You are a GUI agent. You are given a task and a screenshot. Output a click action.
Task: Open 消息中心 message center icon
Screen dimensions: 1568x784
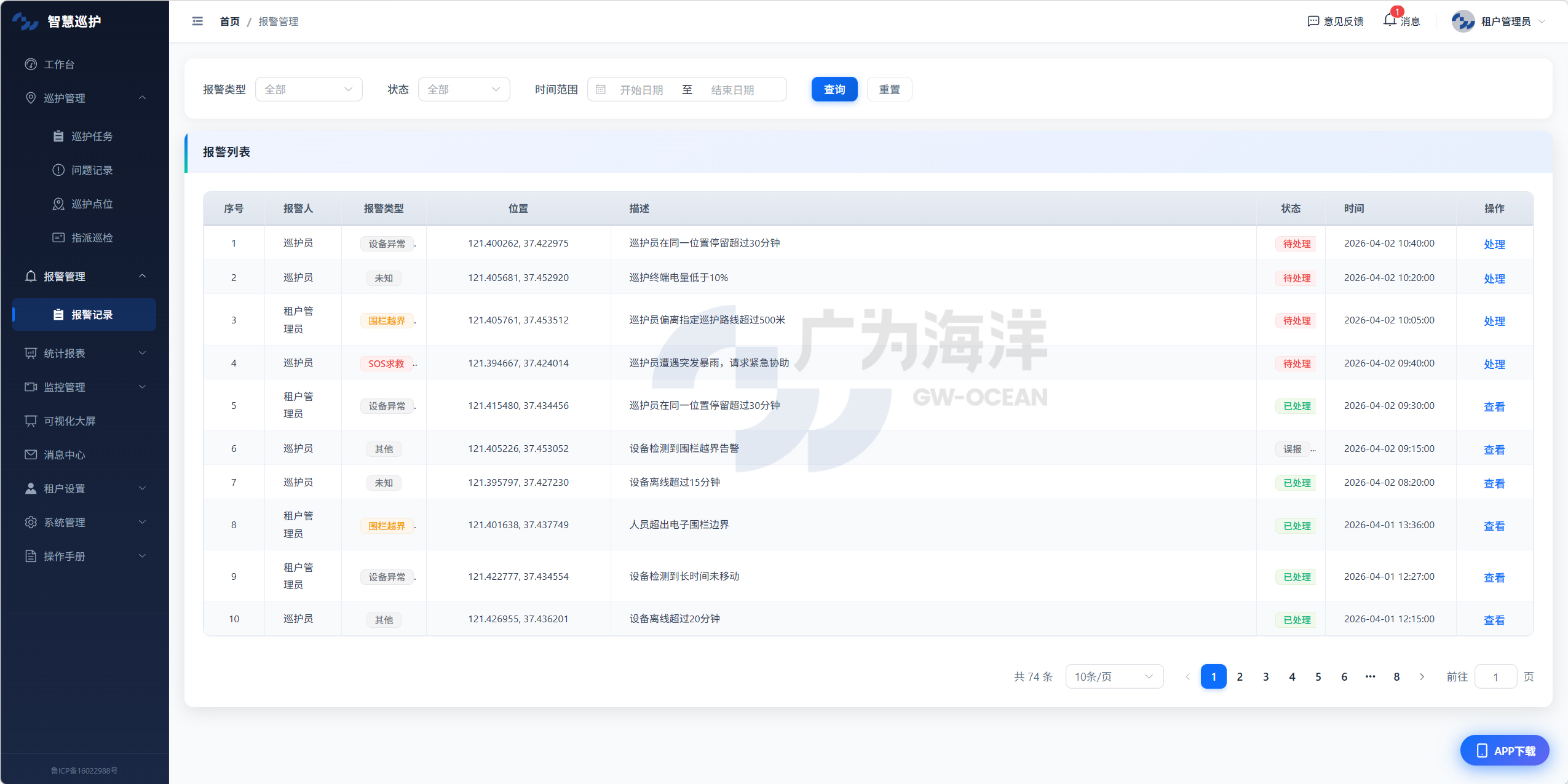click(x=30, y=454)
